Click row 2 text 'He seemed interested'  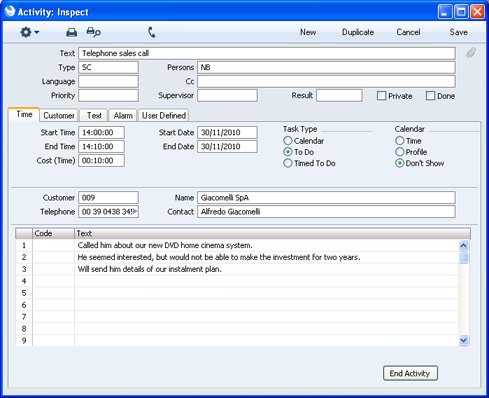219,257
